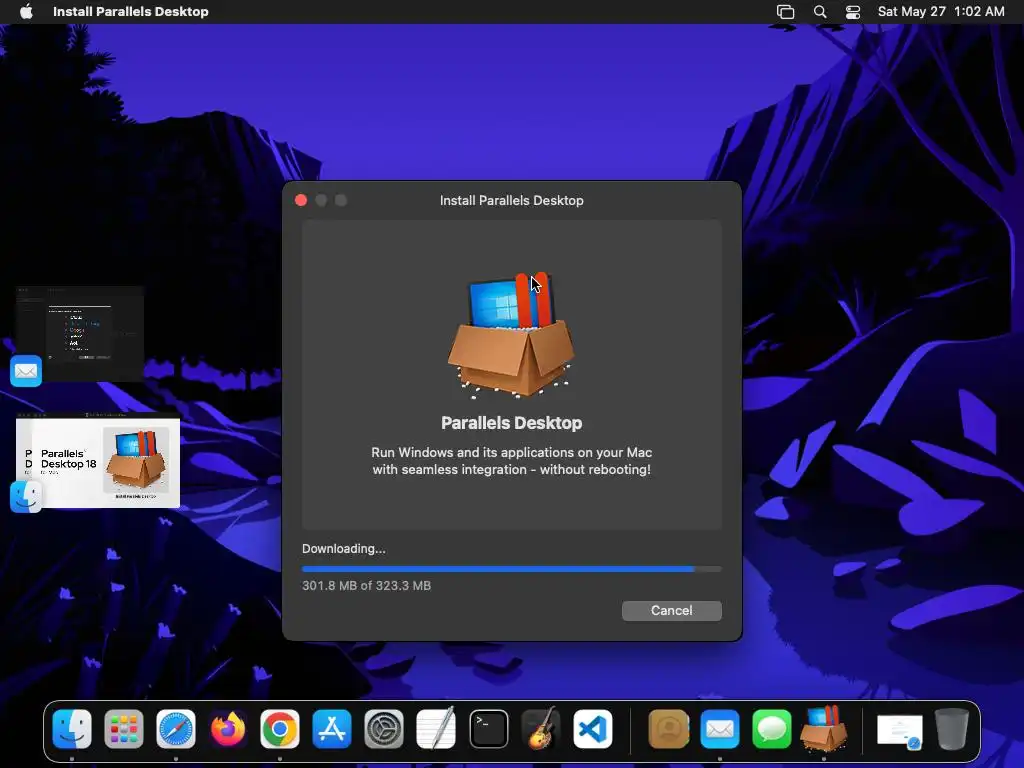
Task: Open the recent document stack in the Dock
Action: [900, 730]
